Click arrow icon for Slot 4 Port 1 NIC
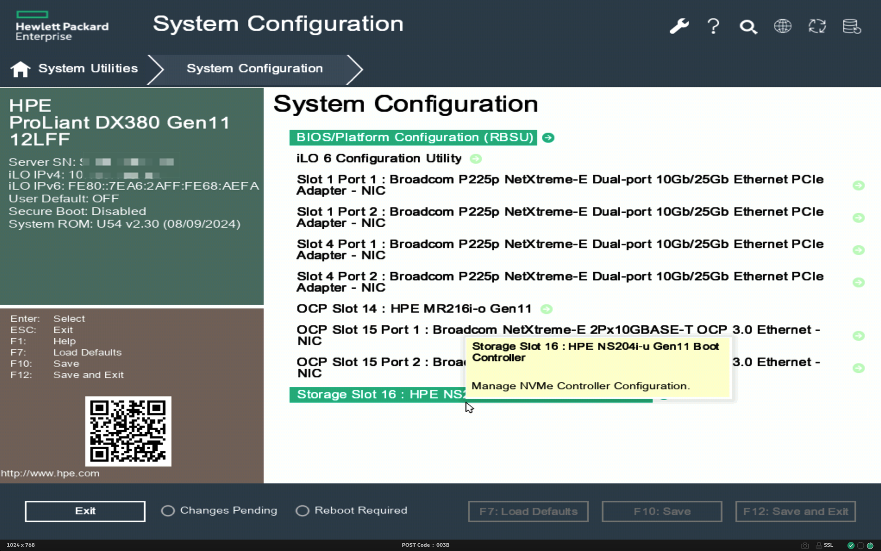This screenshot has height=551, width=881. [859, 250]
